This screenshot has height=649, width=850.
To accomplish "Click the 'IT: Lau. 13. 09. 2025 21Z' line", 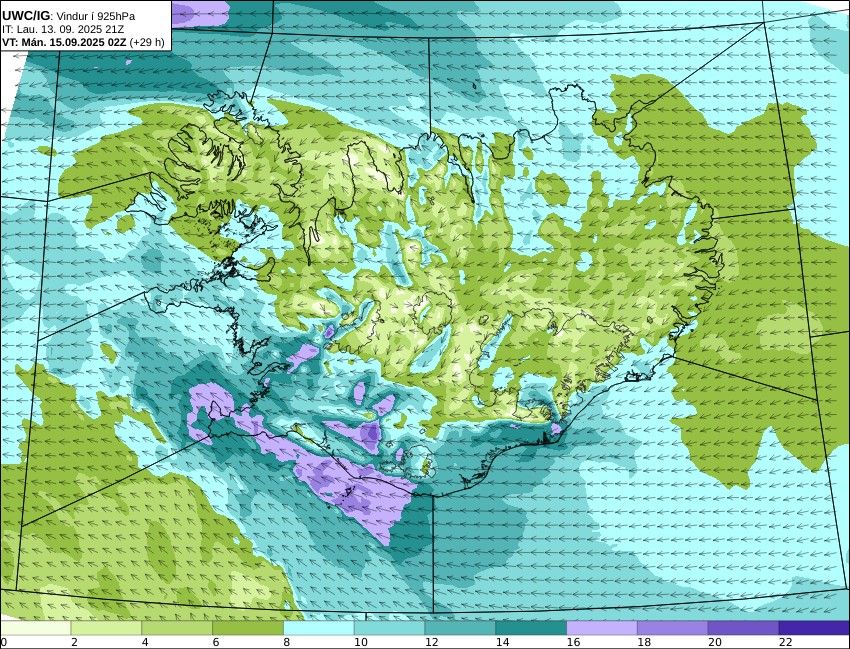I will 63,29.
